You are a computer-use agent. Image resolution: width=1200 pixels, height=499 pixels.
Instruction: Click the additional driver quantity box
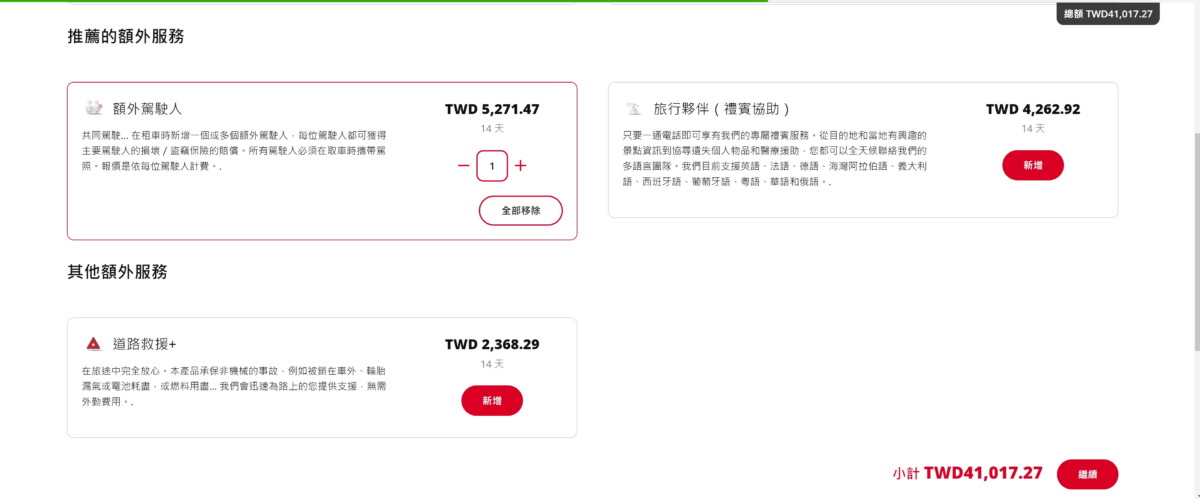pos(492,165)
